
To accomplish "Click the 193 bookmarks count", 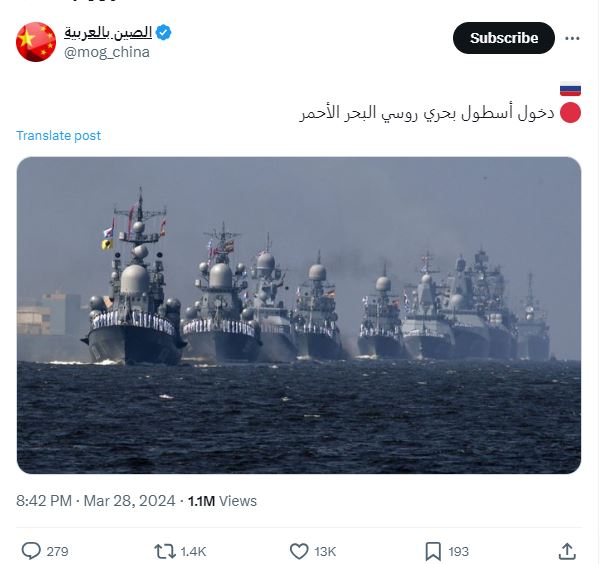I will [x=458, y=551].
